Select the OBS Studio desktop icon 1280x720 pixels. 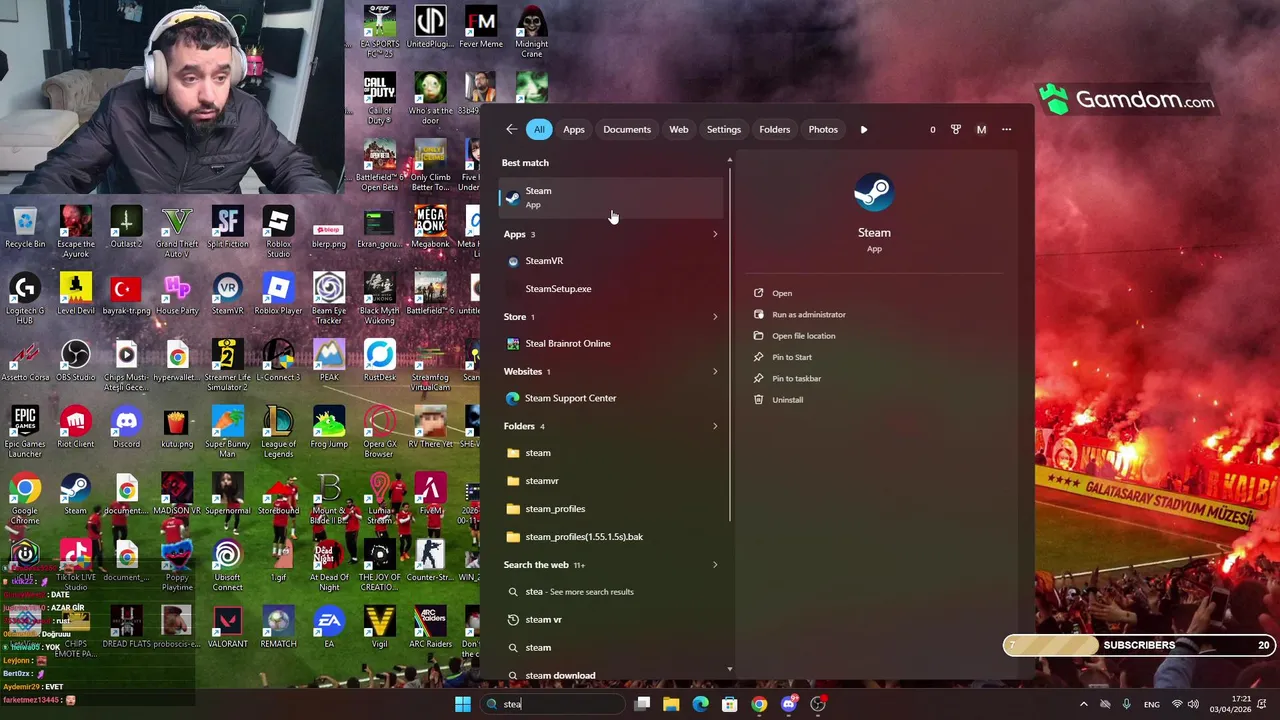[76, 361]
